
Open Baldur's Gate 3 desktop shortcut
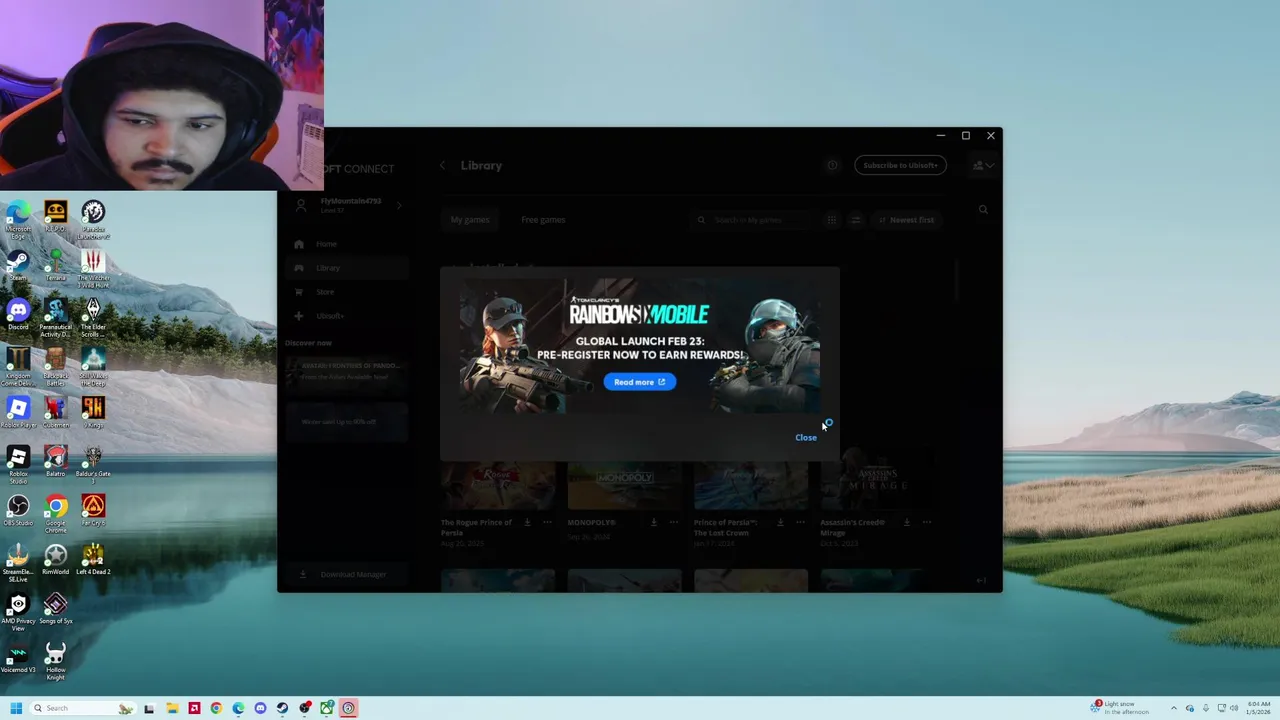[93, 464]
